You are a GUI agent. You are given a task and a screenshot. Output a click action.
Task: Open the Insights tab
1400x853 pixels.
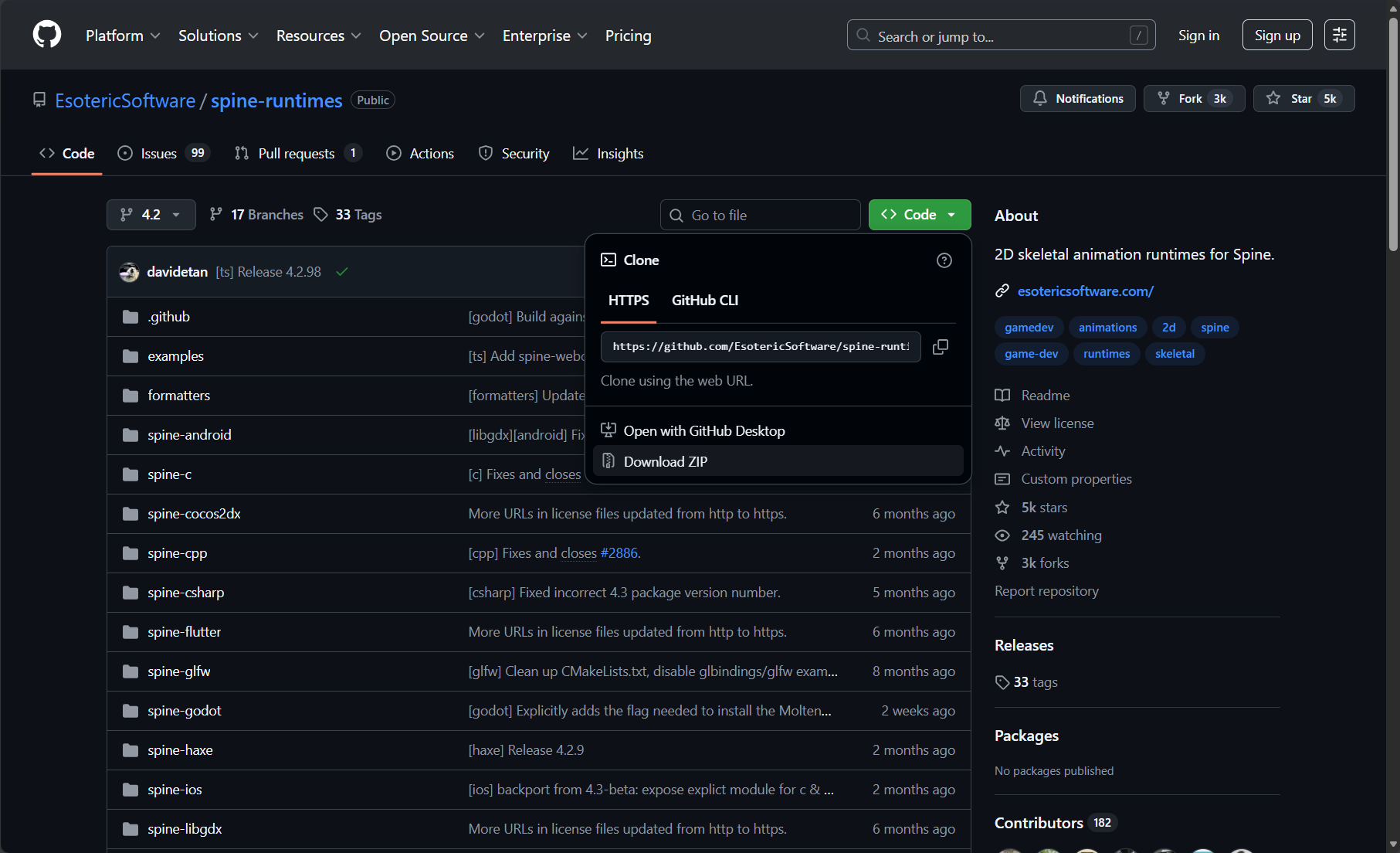click(x=608, y=154)
